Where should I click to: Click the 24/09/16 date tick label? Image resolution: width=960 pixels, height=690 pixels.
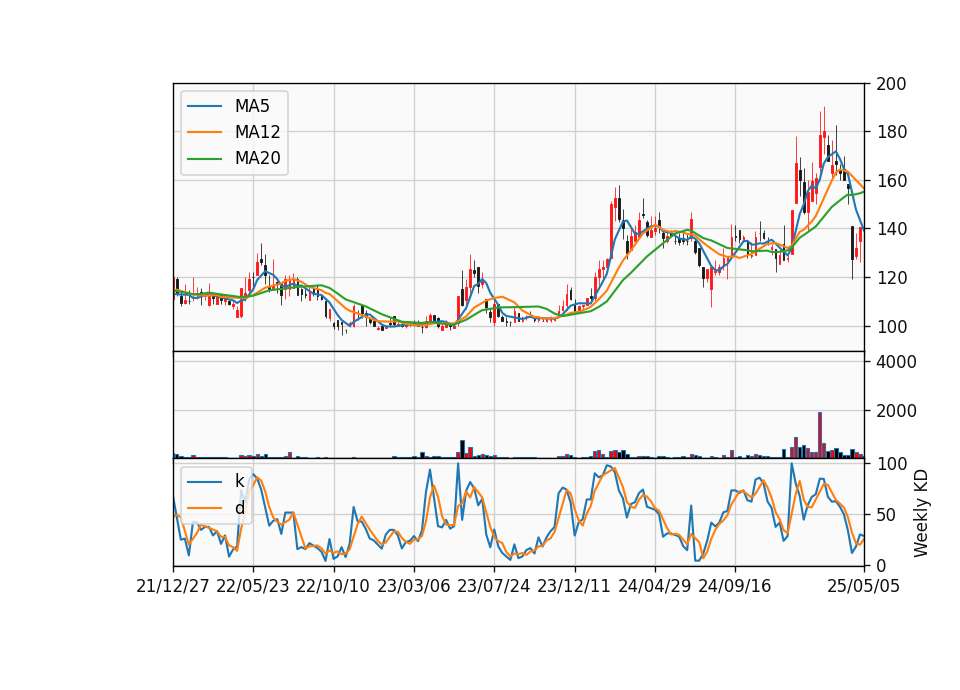click(735, 586)
